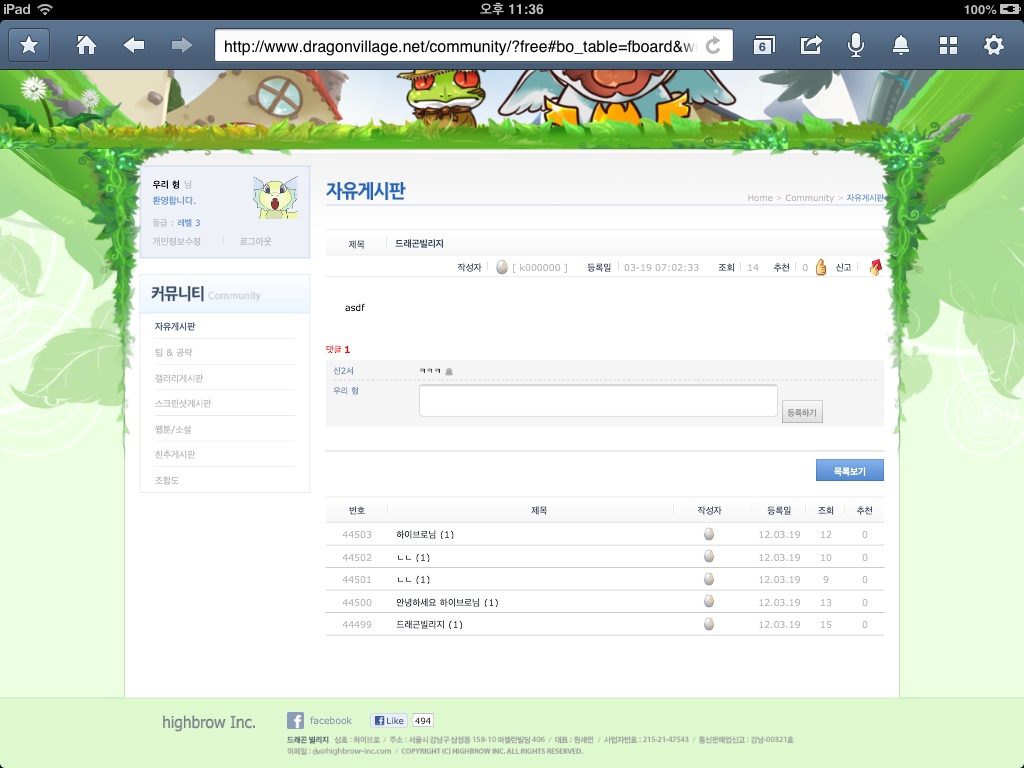Reload the page from the address bar

click(713, 46)
